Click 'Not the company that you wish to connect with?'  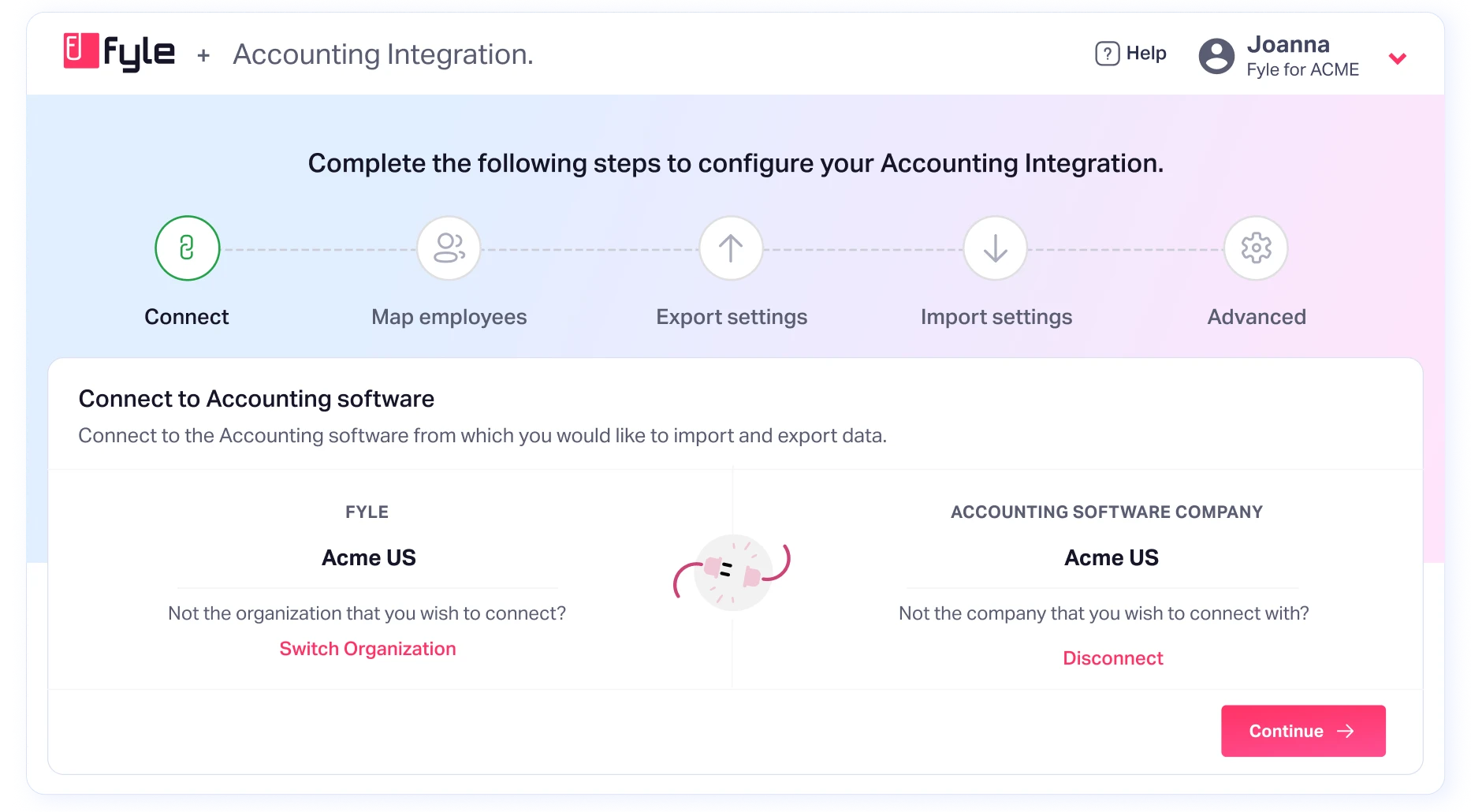(x=1104, y=613)
